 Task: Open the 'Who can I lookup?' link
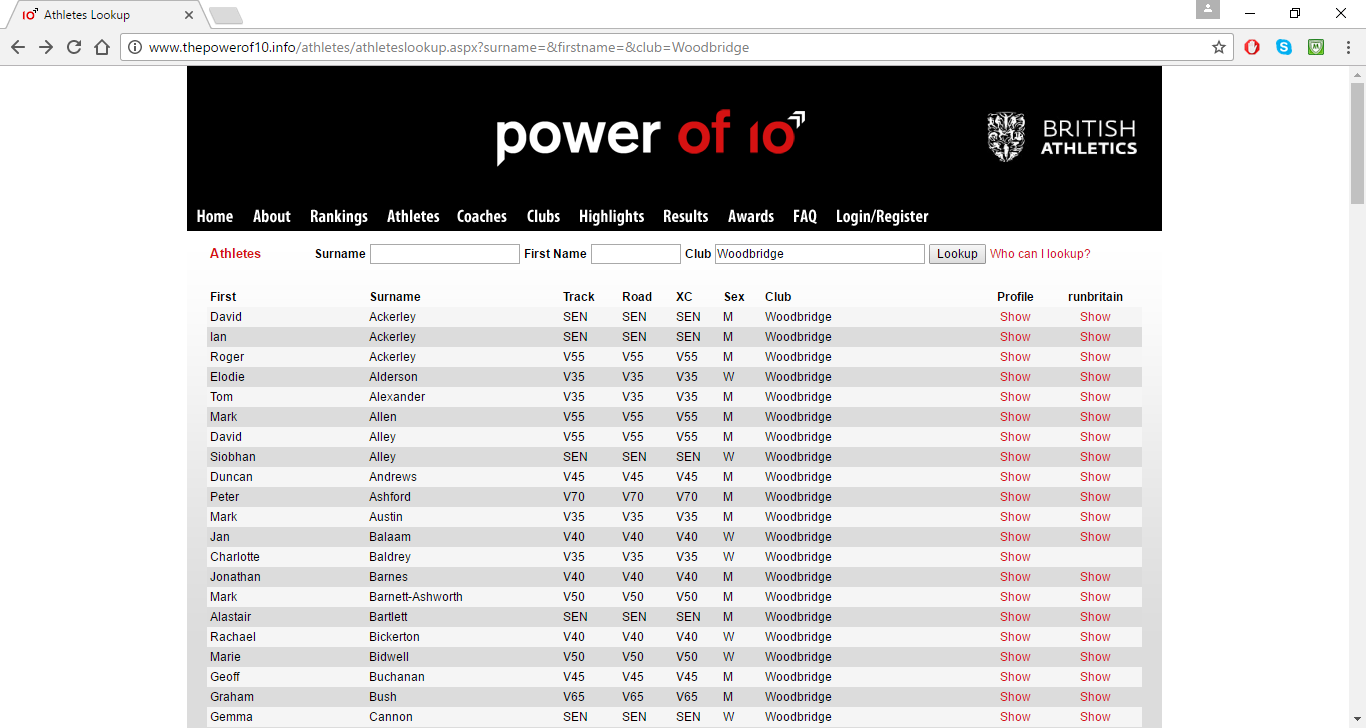pyautogui.click(x=1039, y=254)
